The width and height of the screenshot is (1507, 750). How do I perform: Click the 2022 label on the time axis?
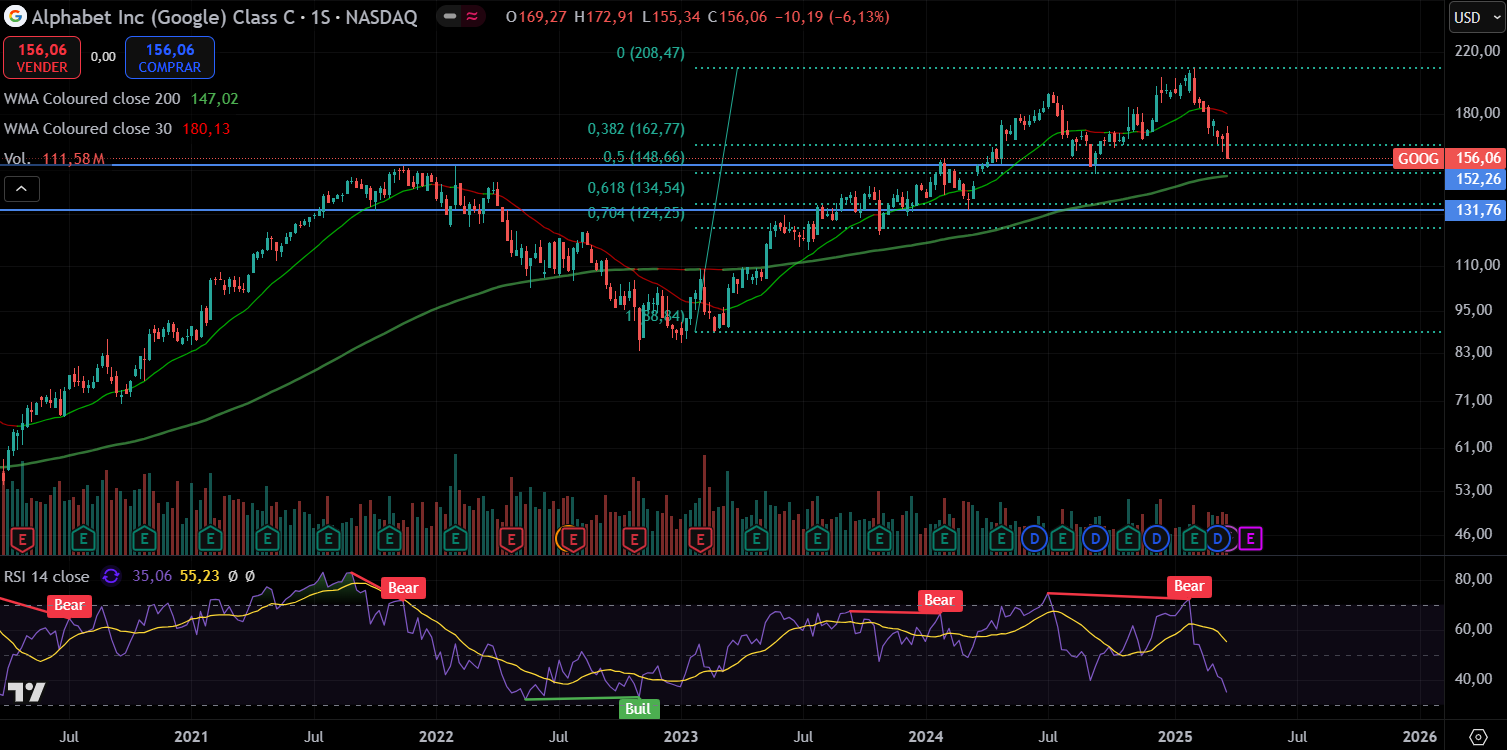436,737
